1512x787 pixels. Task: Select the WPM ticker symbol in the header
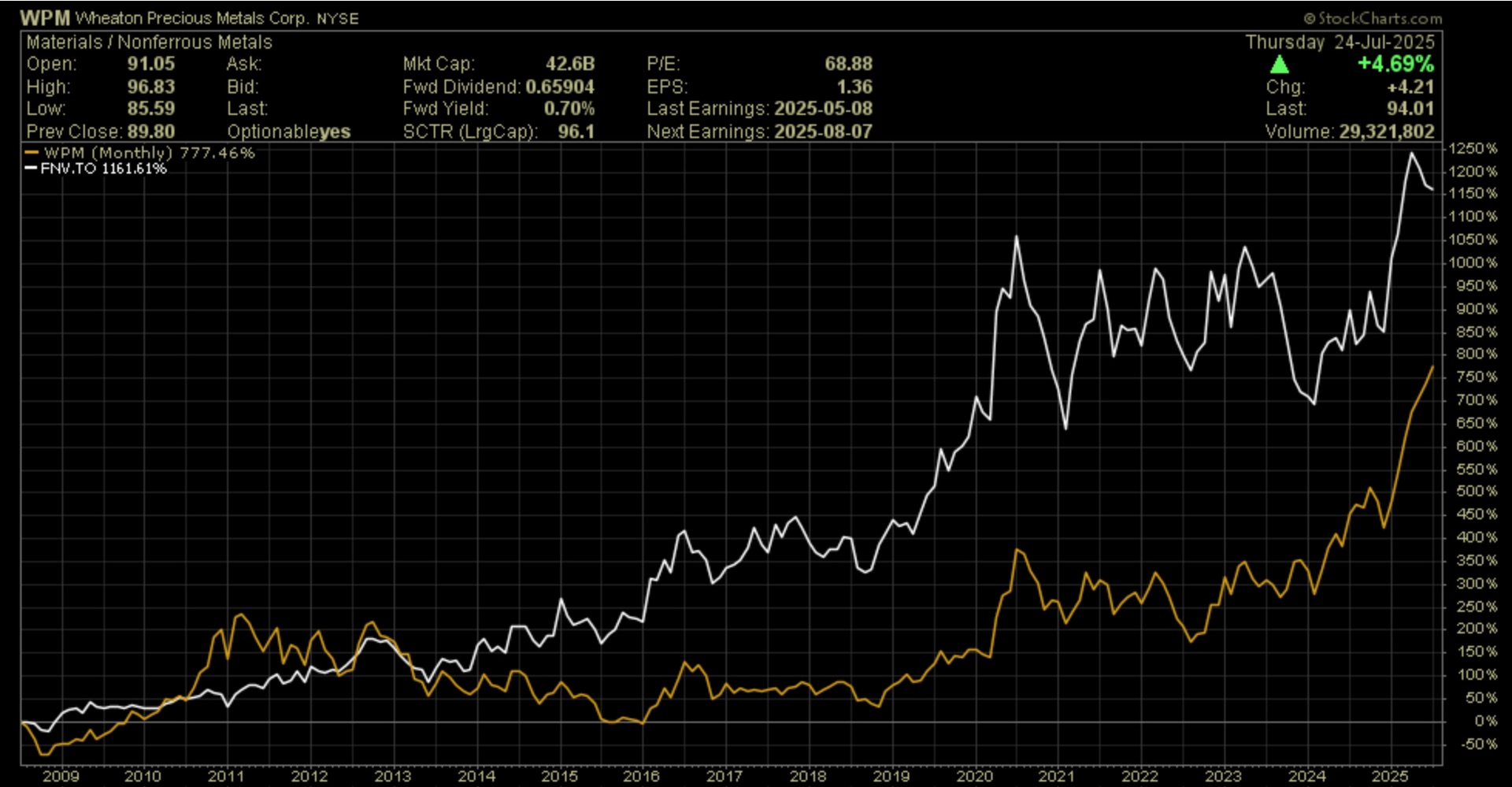pos(45,17)
